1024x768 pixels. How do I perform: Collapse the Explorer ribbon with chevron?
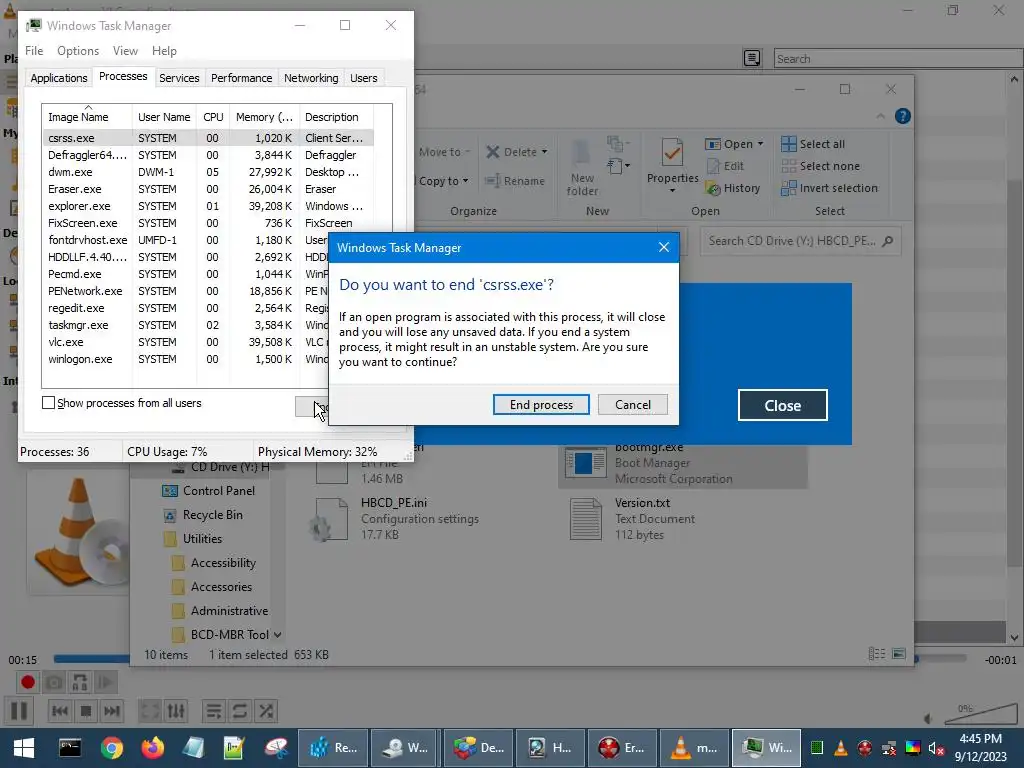click(x=880, y=116)
